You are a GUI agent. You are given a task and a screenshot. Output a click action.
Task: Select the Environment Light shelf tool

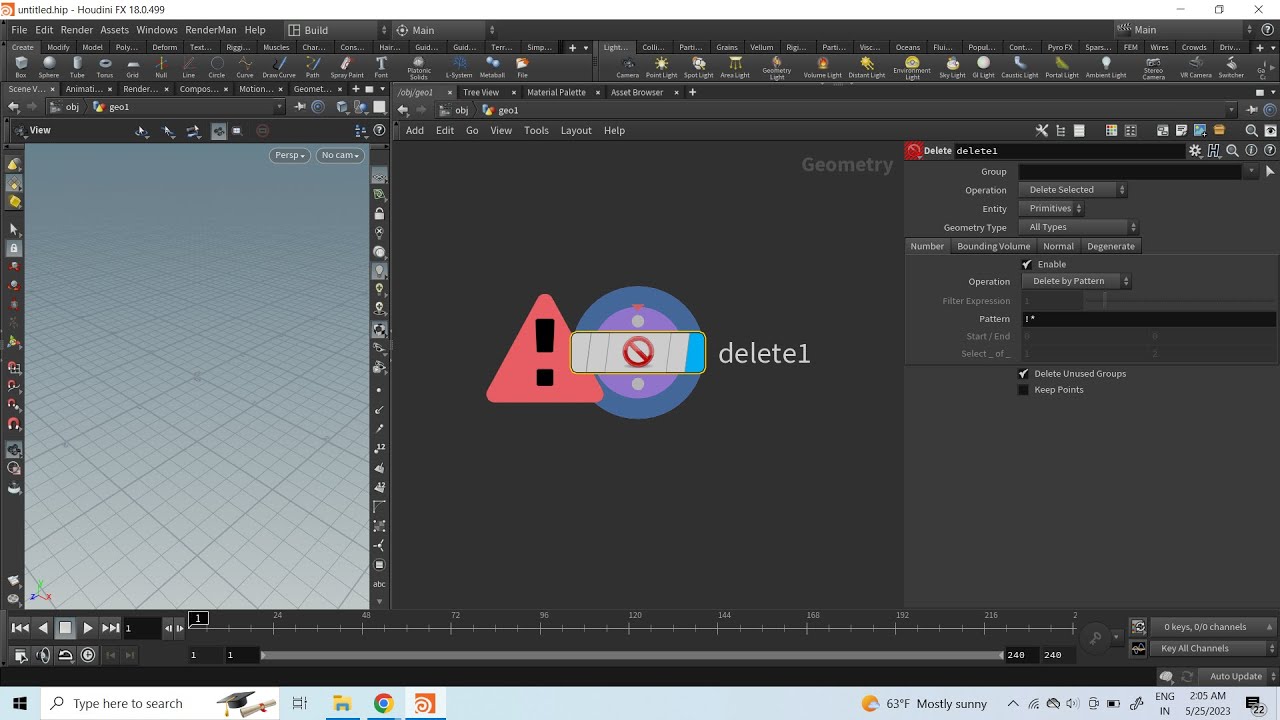(911, 67)
